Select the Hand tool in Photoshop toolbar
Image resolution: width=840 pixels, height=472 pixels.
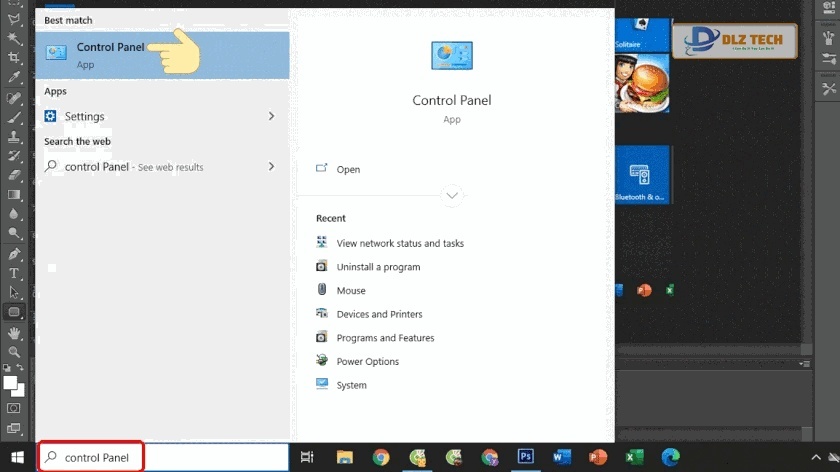coord(14,332)
